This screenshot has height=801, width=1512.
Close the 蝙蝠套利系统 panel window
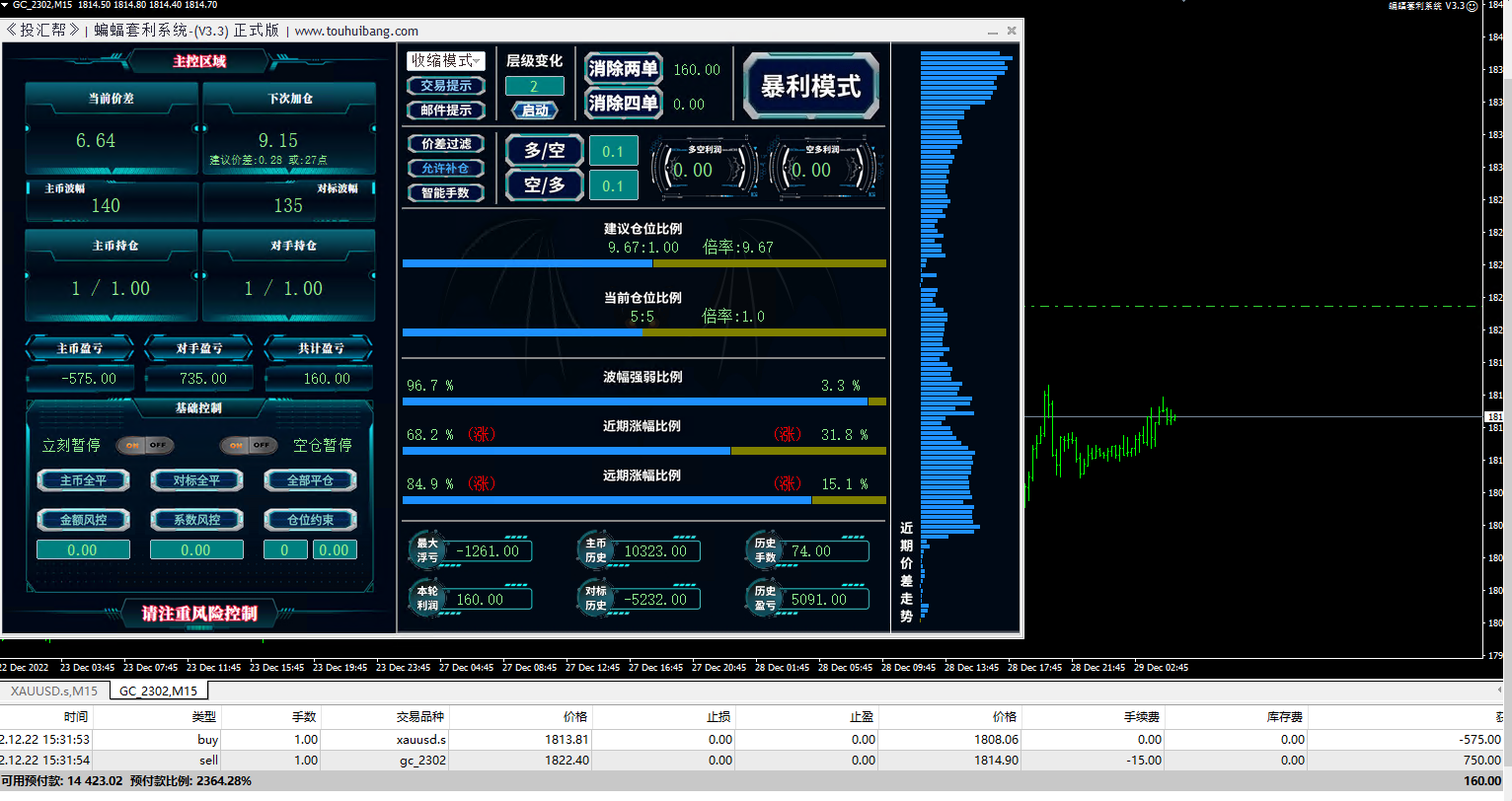click(x=1012, y=31)
